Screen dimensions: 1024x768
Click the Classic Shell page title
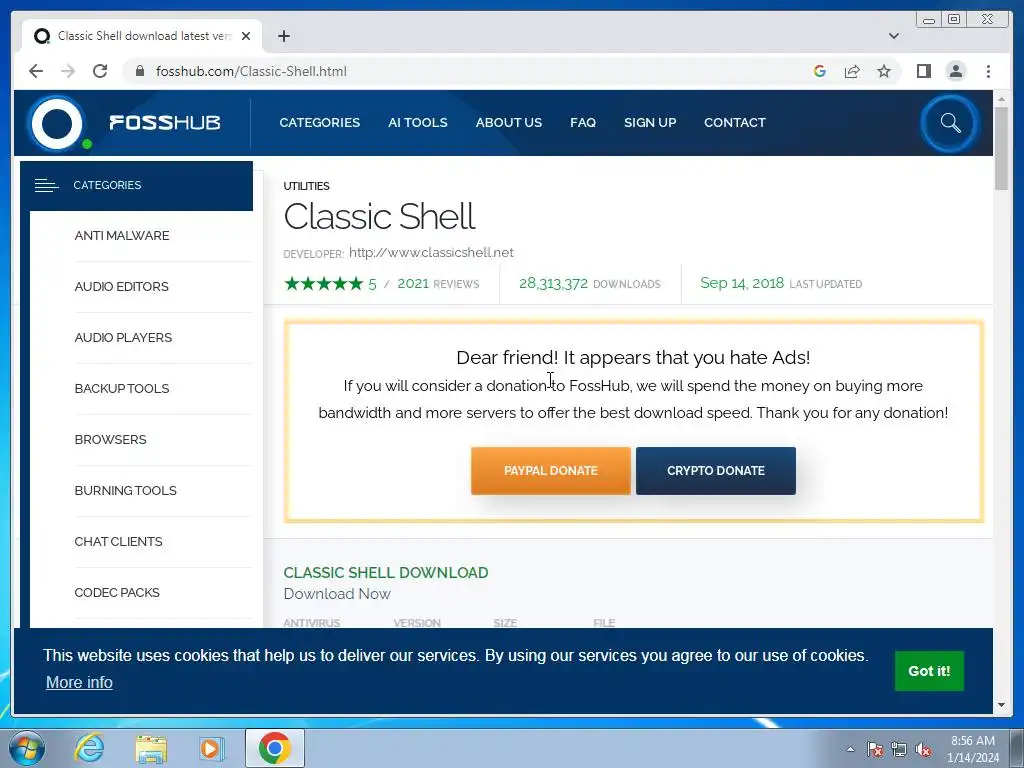click(379, 217)
